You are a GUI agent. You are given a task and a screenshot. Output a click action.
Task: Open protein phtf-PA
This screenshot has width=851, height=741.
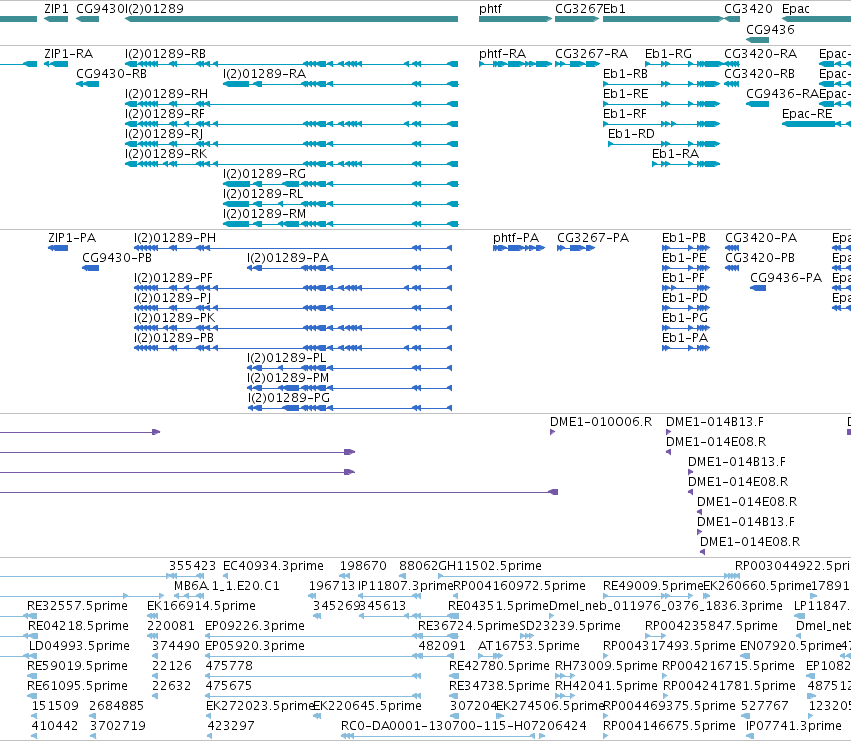click(516, 238)
